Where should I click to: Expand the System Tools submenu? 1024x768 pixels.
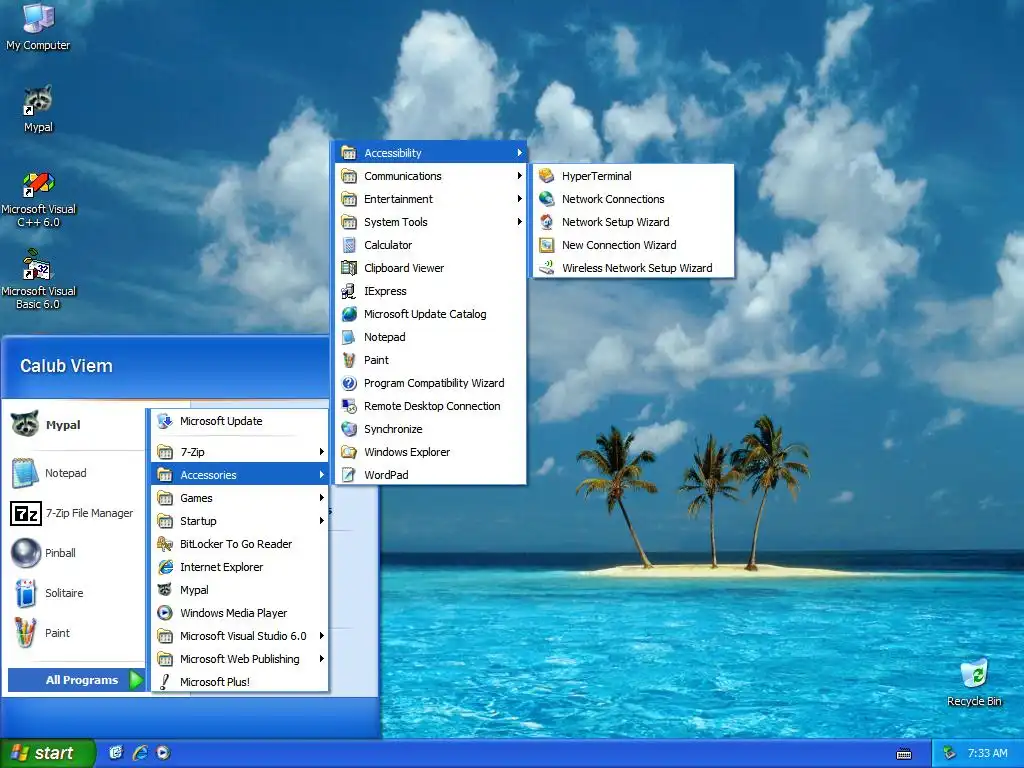tap(430, 222)
